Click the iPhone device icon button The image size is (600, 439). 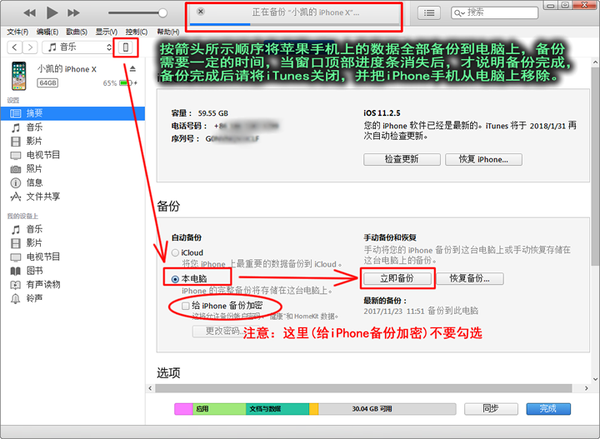[126, 47]
